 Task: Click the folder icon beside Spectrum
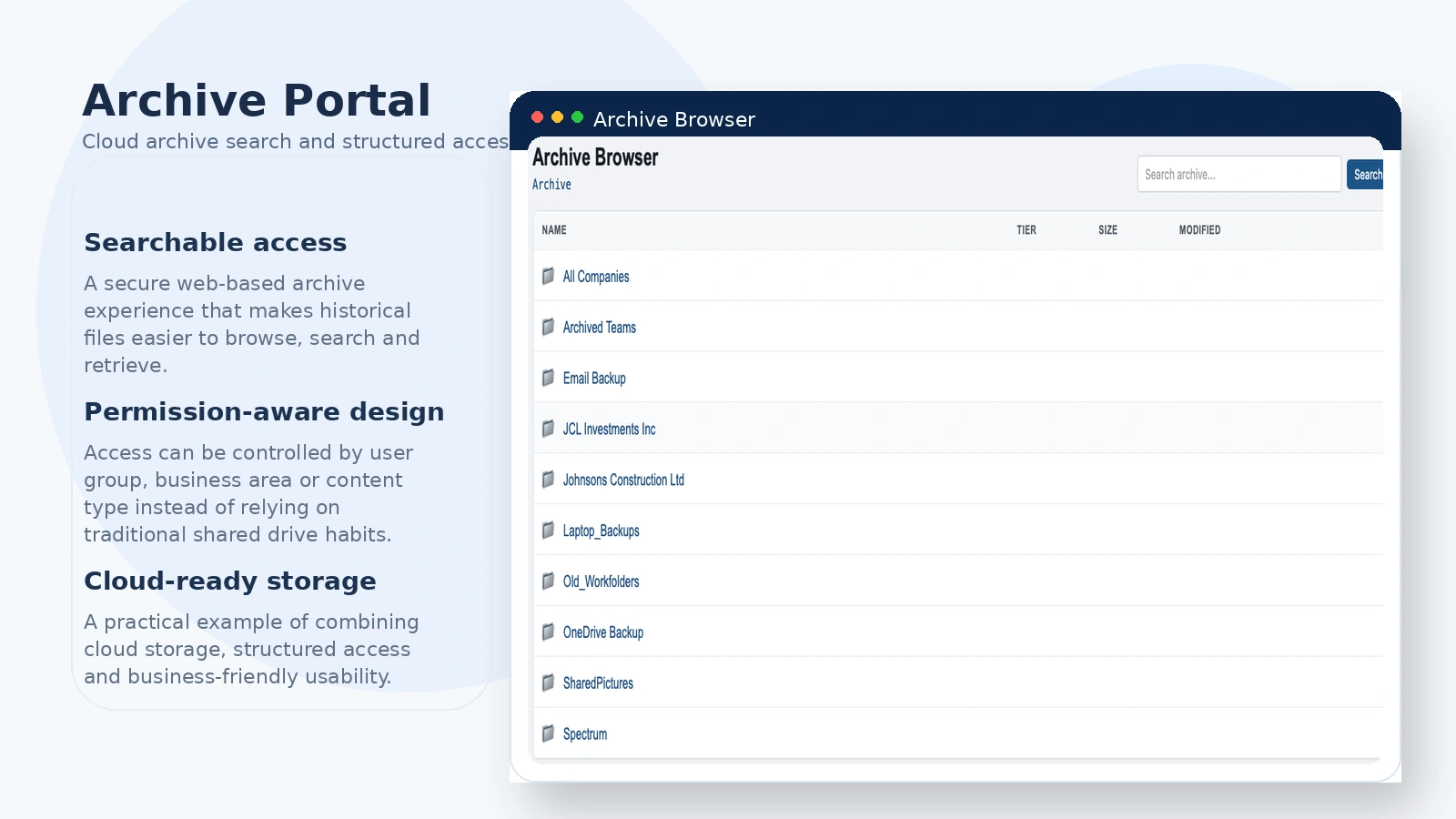(x=548, y=733)
